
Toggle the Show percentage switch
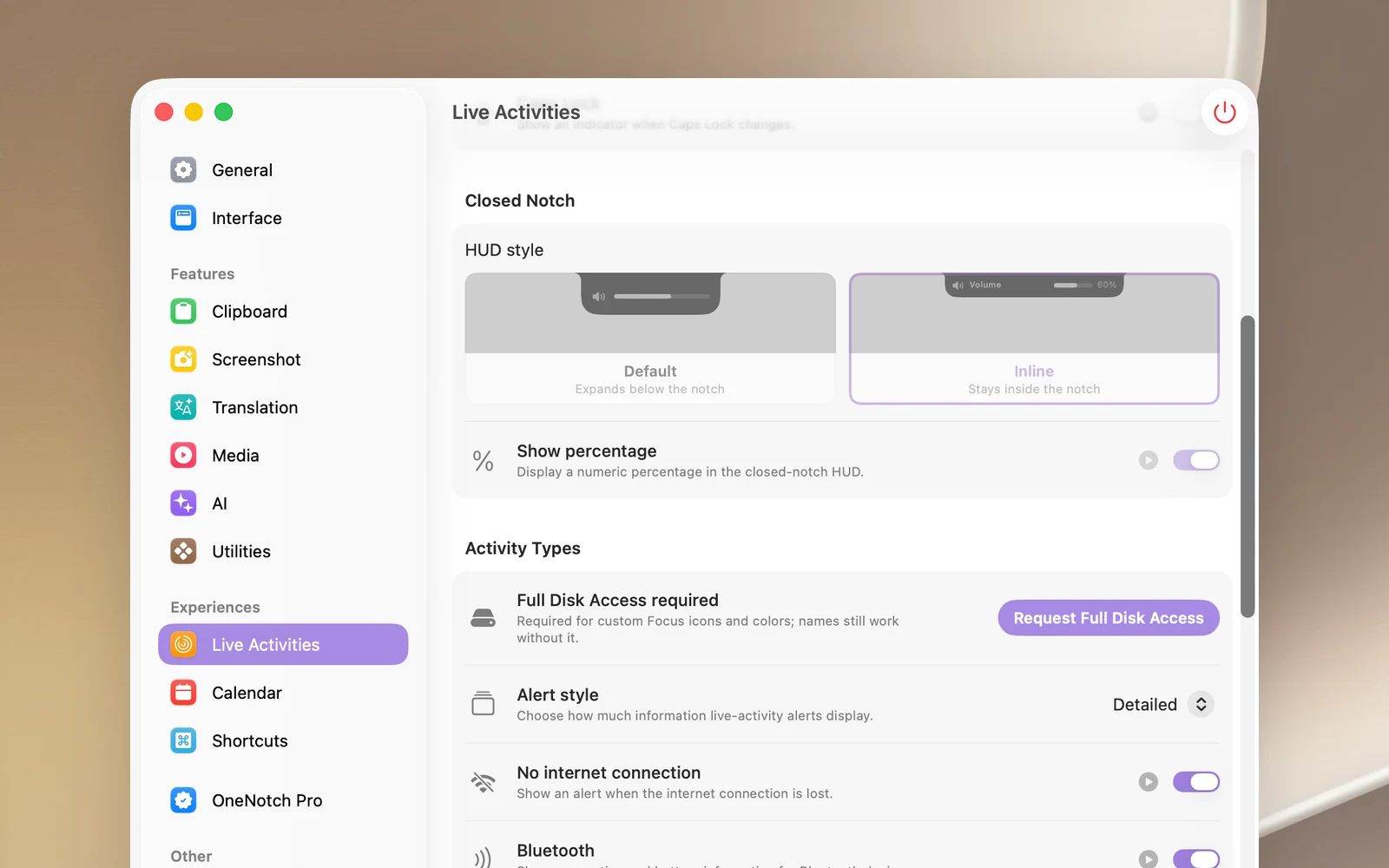point(1195,460)
